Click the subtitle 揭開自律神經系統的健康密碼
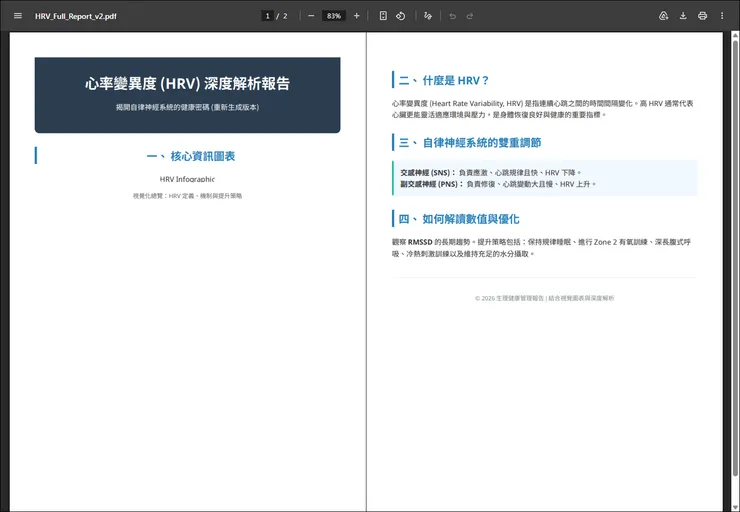 pyautogui.click(x=187, y=107)
